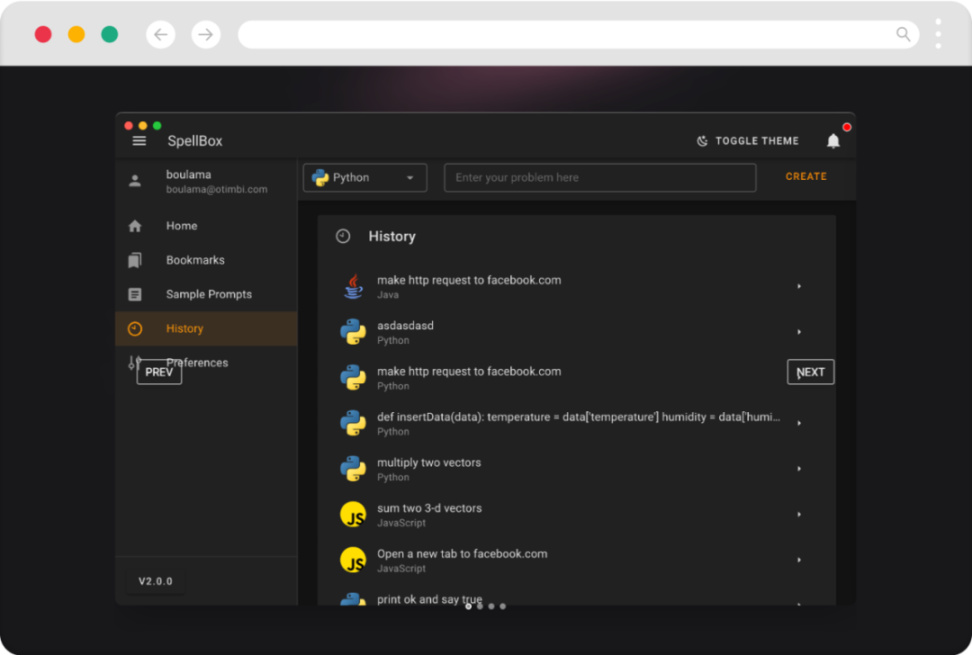The width and height of the screenshot is (972, 655).
Task: Go to Home in sidebar
Action: coord(206,226)
